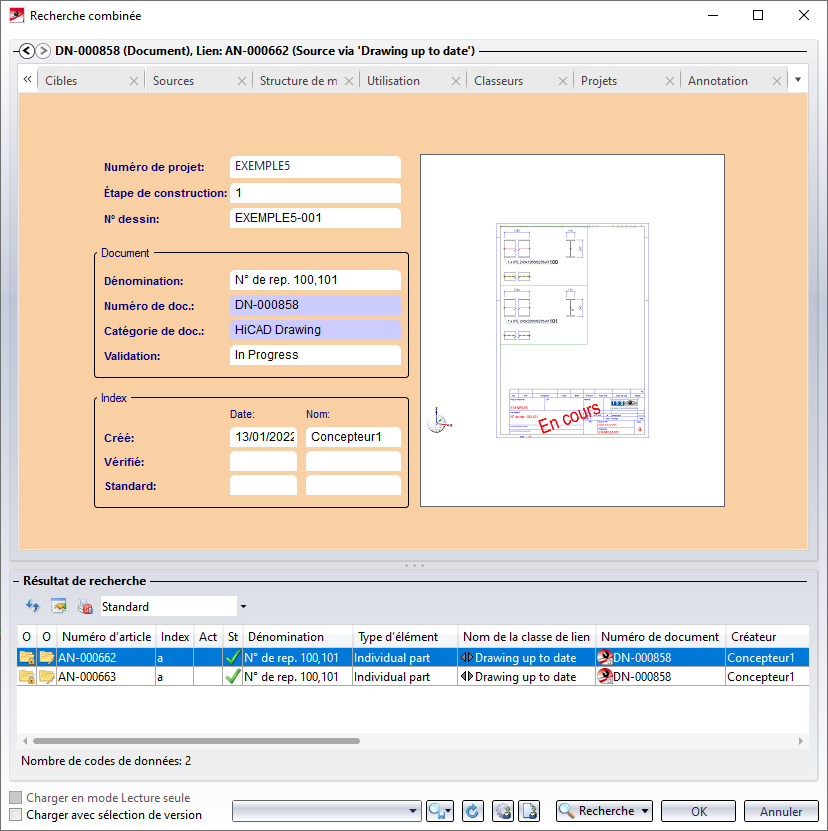Click the refresh arrow button in bottom bar
Screen dimensions: 828x831
tap(472, 810)
